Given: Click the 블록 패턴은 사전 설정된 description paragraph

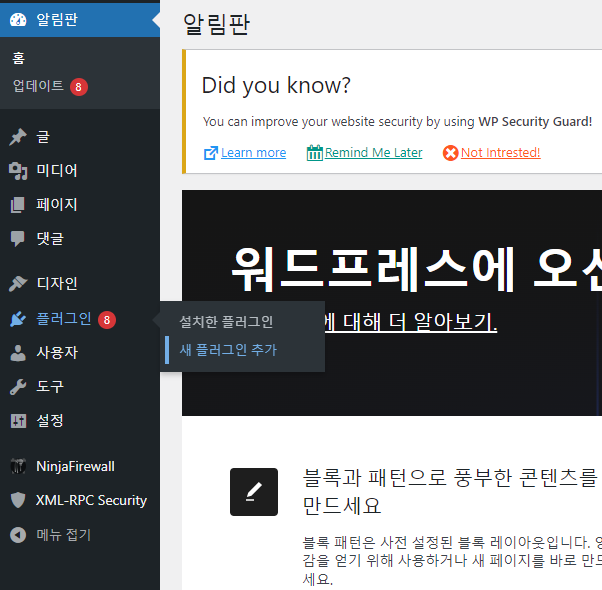Looking at the screenshot, I should (452, 560).
